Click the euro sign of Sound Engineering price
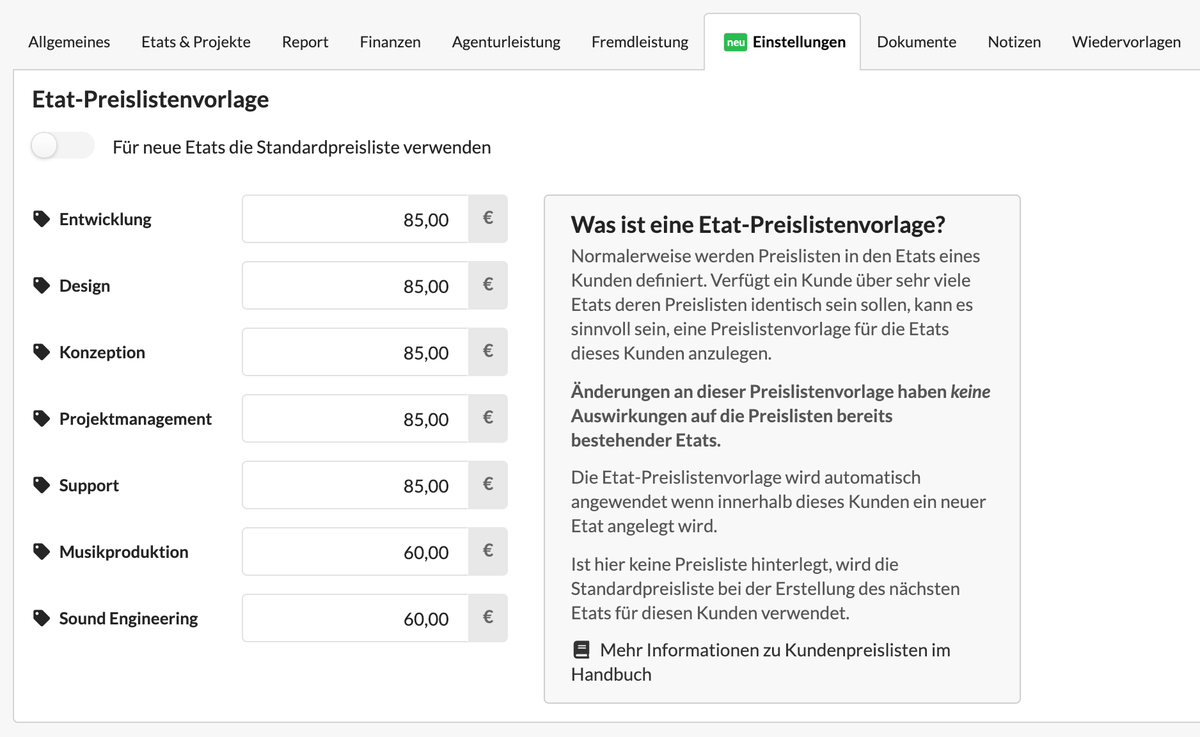This screenshot has width=1200, height=737. 488,618
